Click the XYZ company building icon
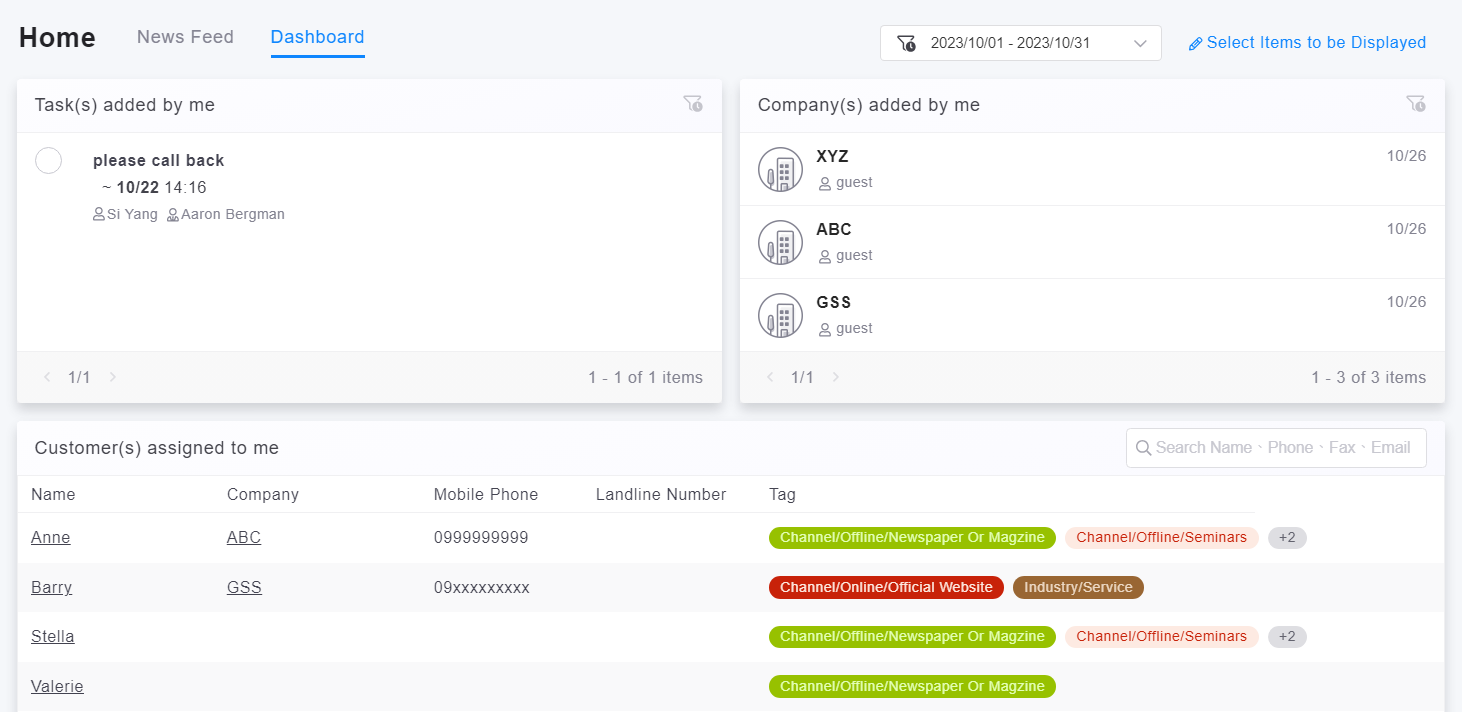 (x=780, y=169)
